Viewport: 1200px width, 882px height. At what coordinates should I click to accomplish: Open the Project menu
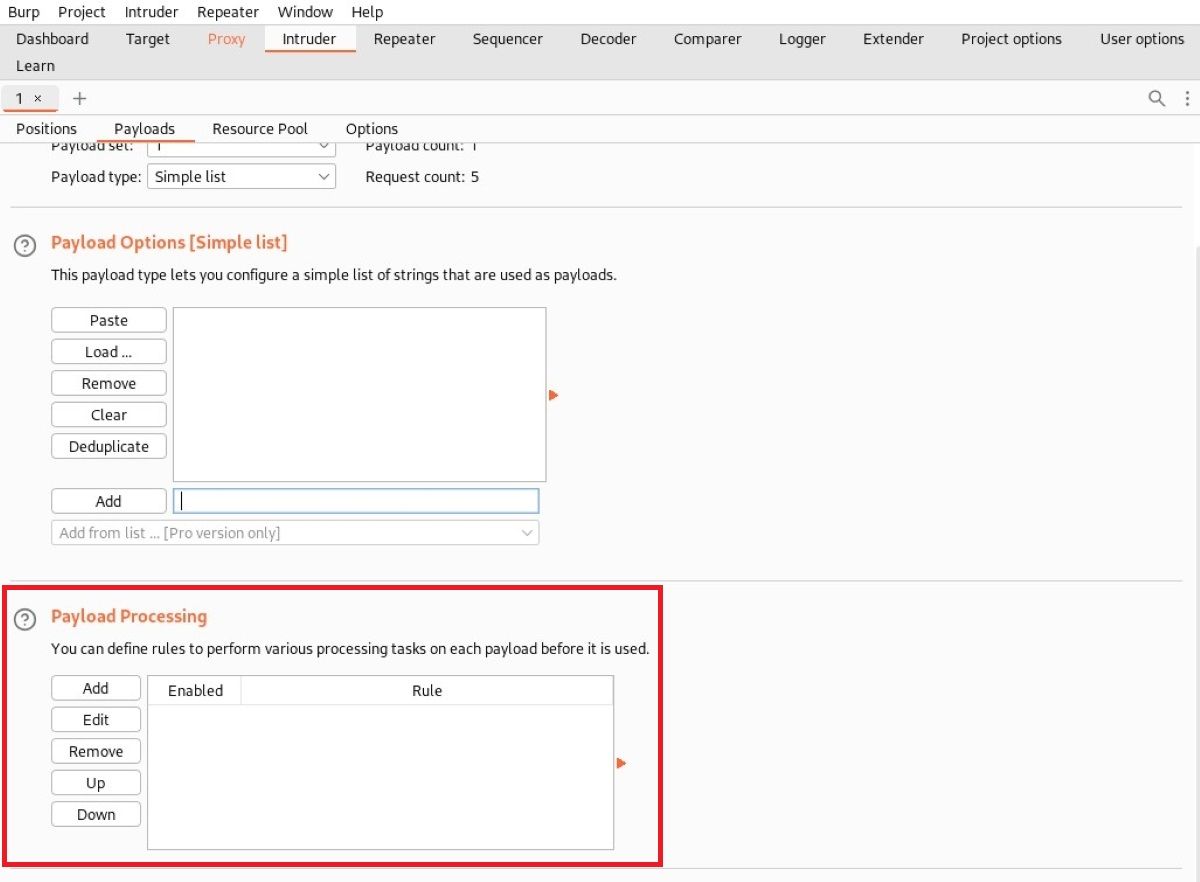point(82,12)
